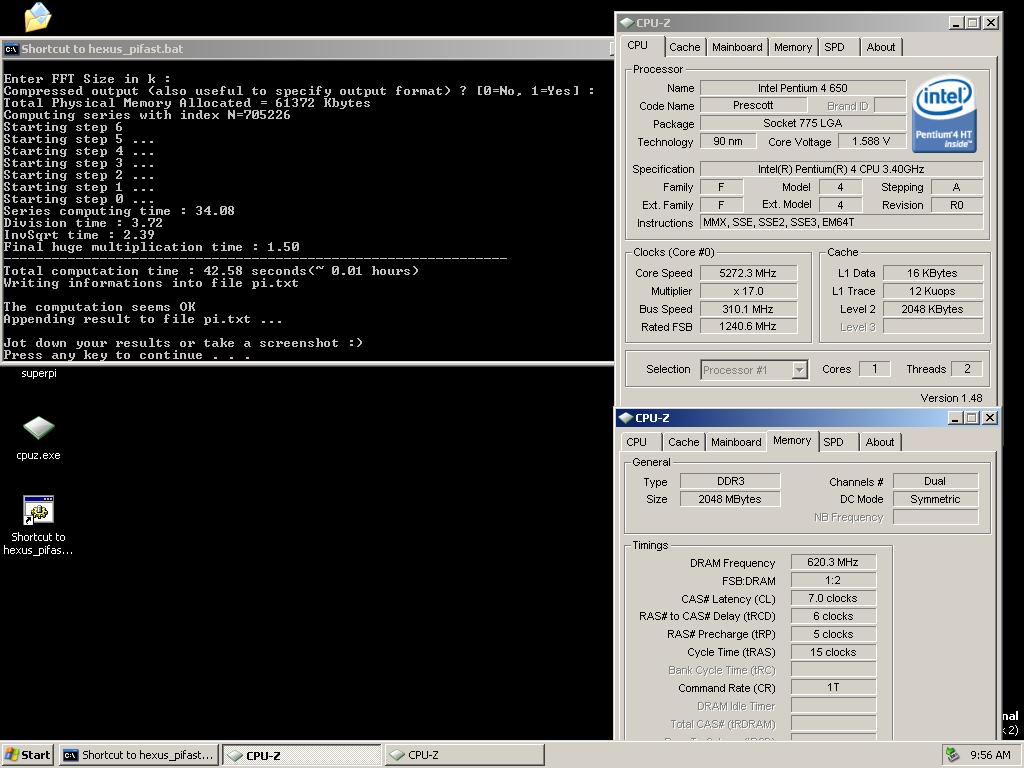1024x768 pixels.
Task: Activate the second CPU-Z taskbar button
Action: coord(464,755)
